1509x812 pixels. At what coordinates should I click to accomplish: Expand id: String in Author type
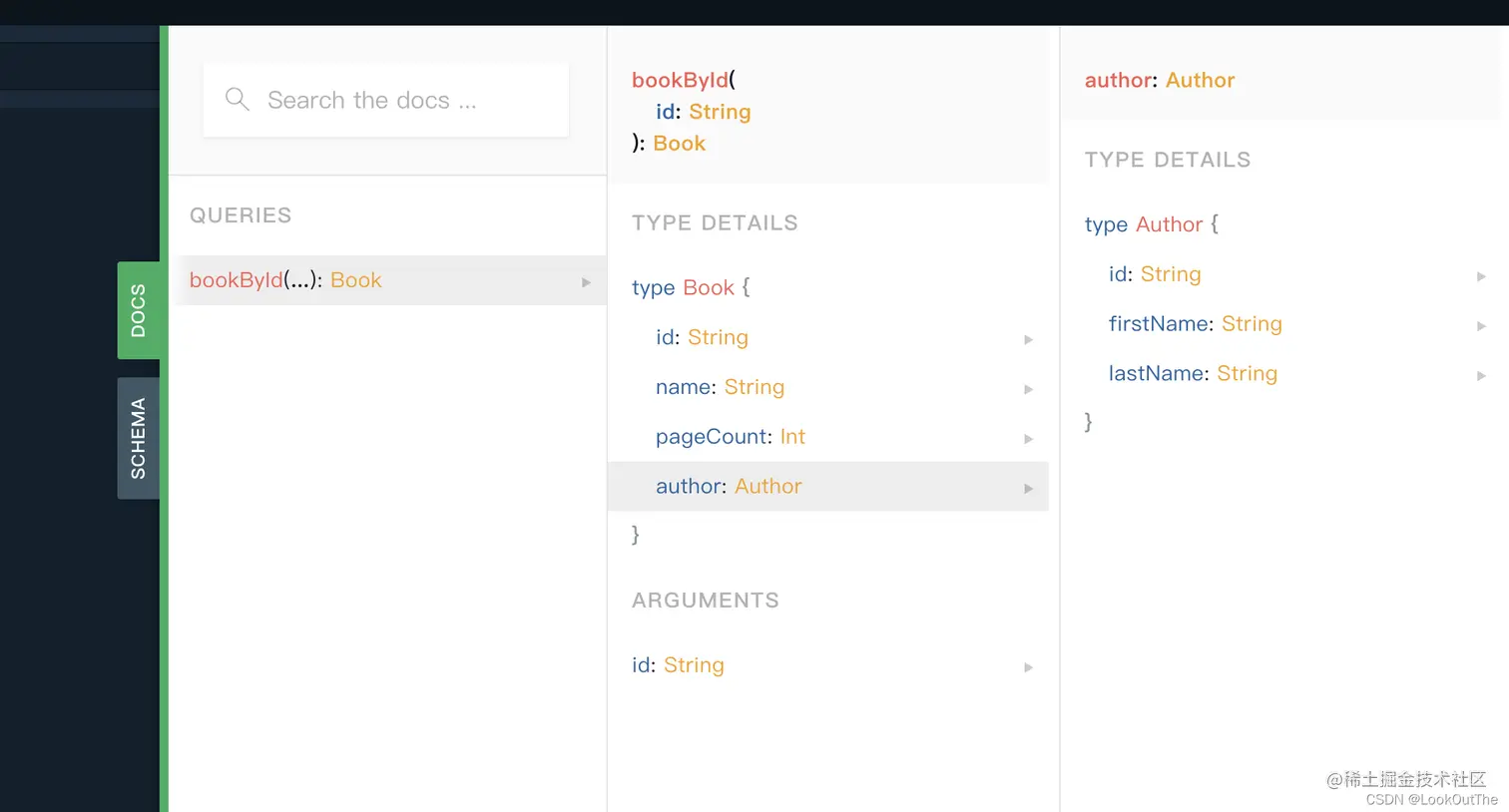pyautogui.click(x=1481, y=276)
